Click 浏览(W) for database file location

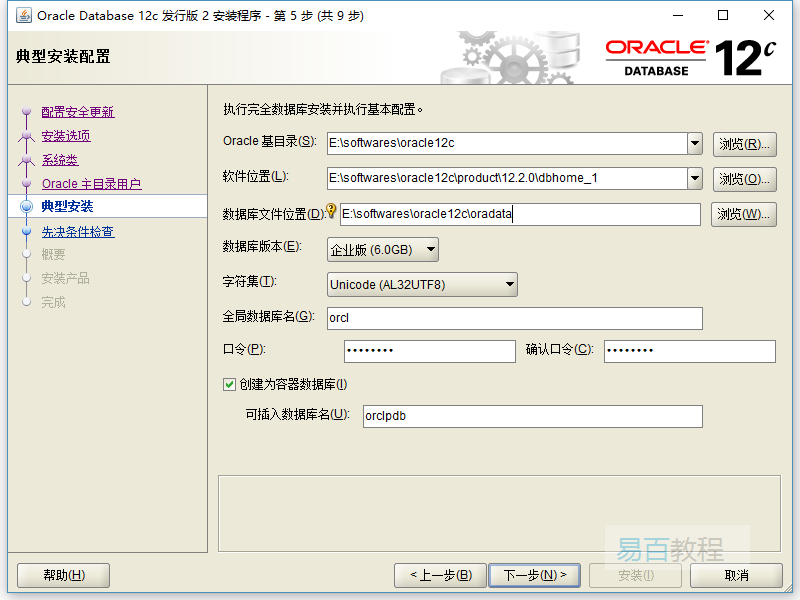coord(743,214)
